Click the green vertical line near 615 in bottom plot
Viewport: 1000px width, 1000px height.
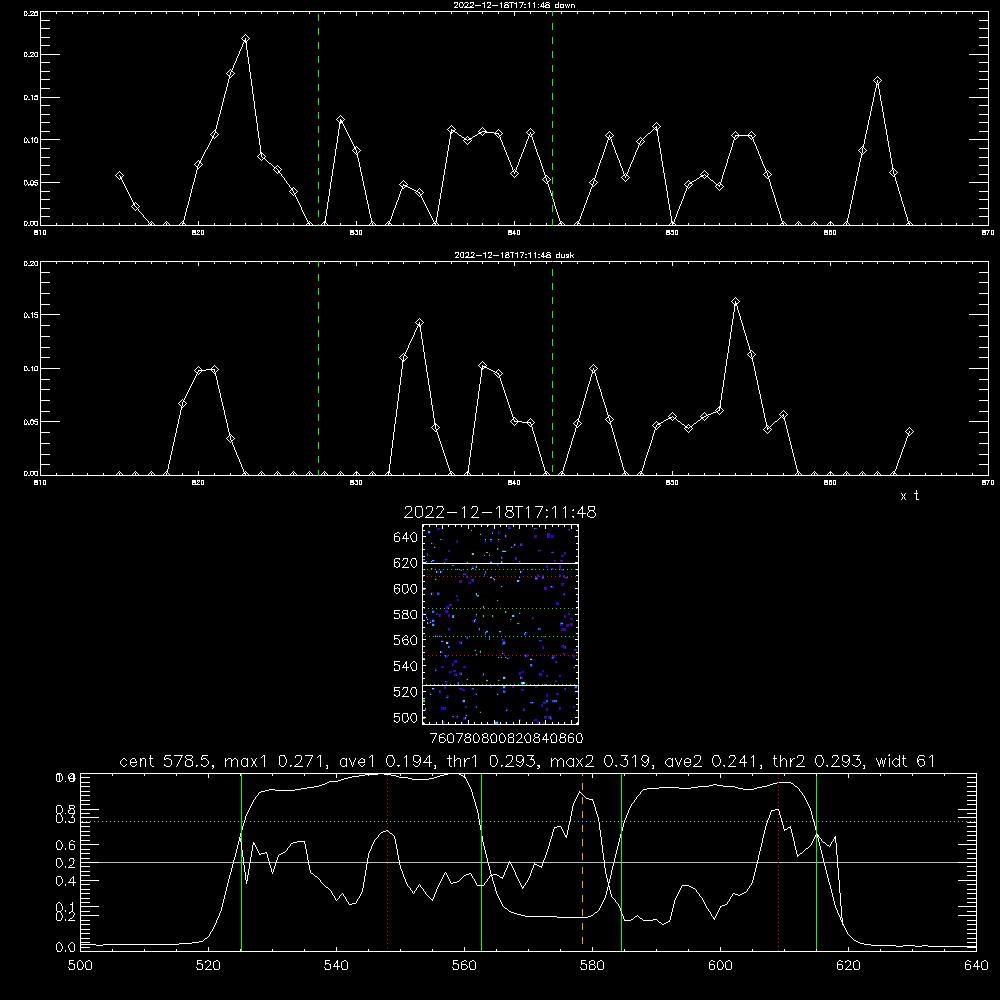[x=816, y=861]
